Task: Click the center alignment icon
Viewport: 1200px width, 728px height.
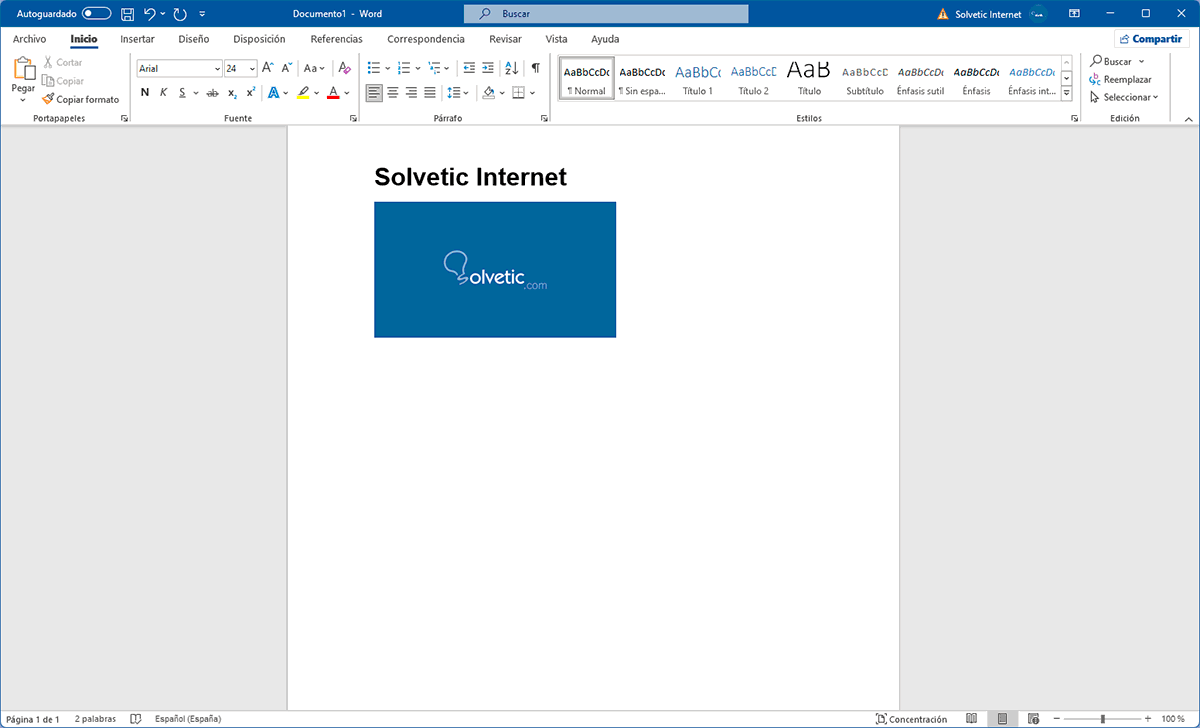Action: [392, 93]
